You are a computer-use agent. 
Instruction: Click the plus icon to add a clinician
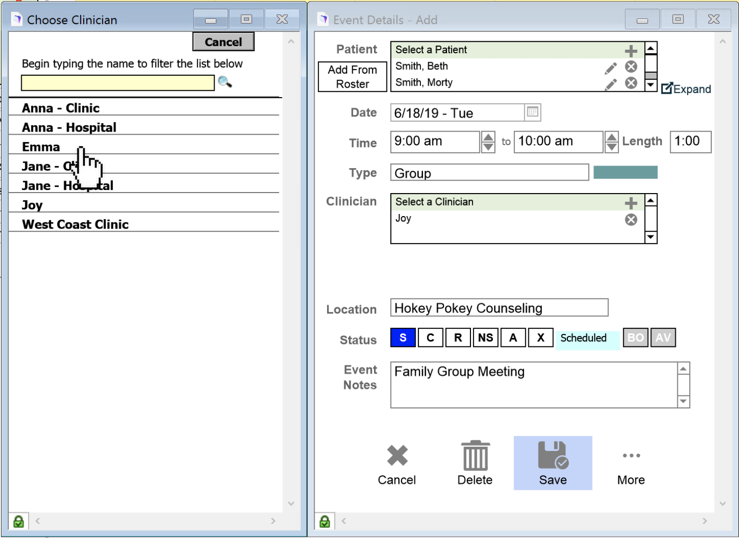coord(630,203)
